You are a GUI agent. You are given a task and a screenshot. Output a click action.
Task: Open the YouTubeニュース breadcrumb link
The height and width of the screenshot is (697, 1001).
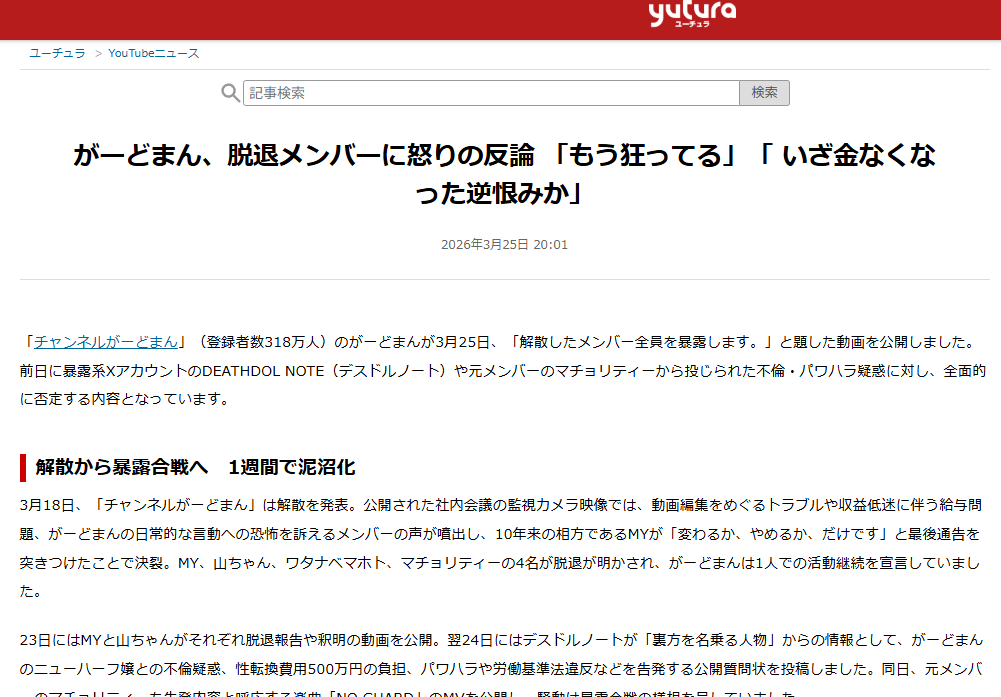coord(154,53)
